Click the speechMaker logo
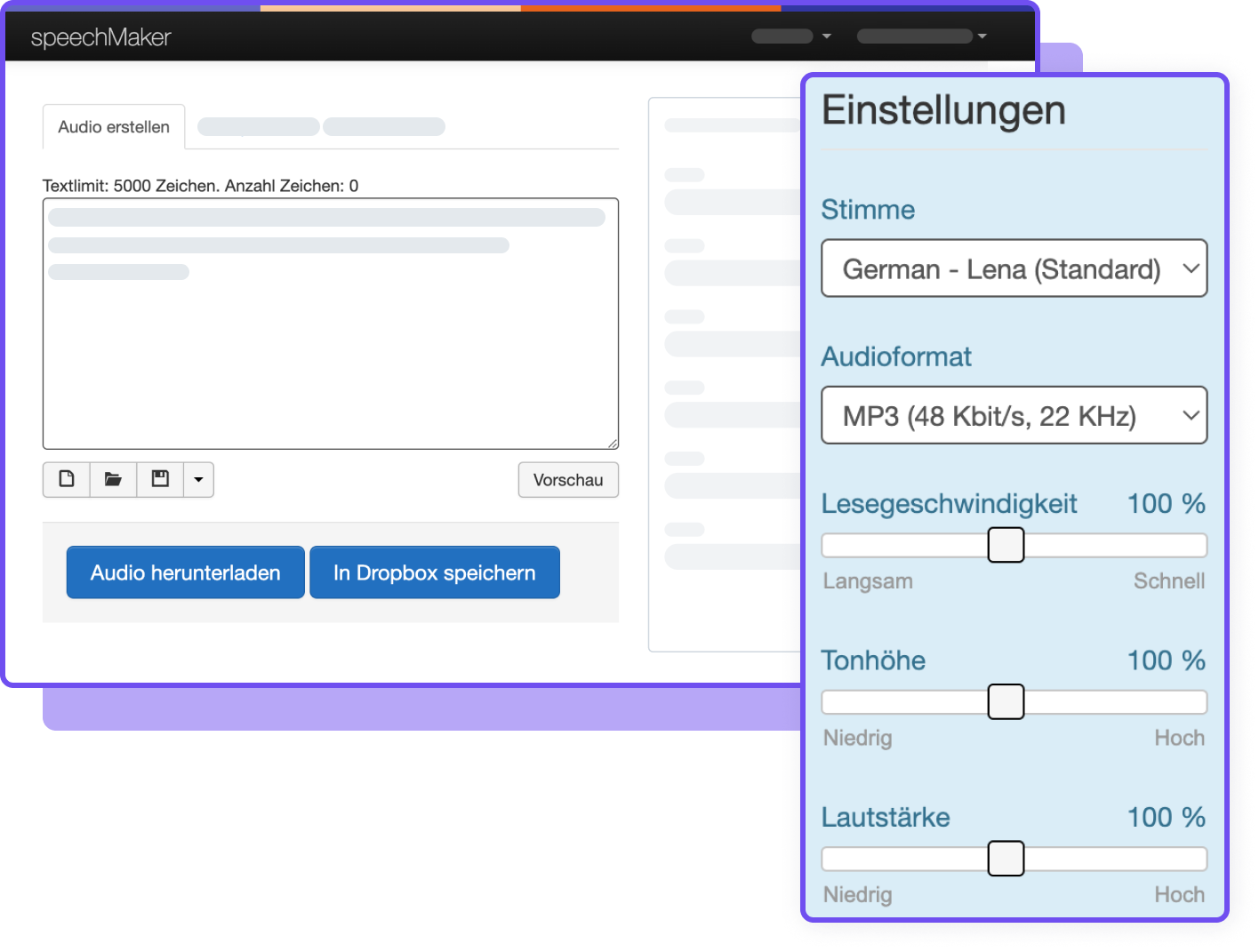 [x=100, y=37]
